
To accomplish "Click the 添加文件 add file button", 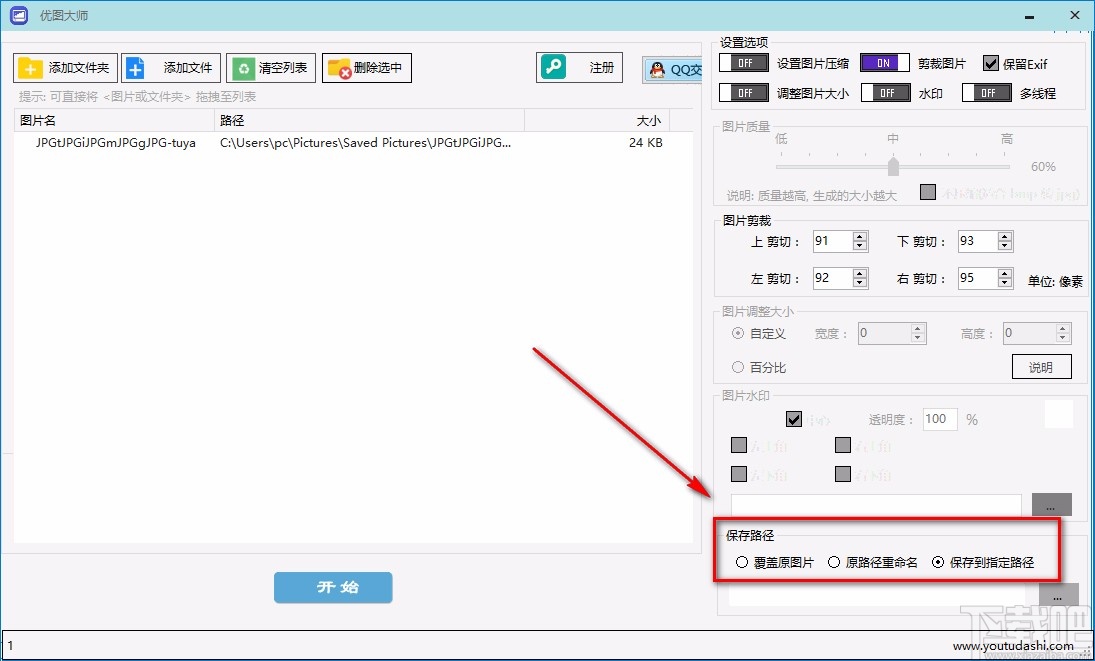I will pos(171,68).
